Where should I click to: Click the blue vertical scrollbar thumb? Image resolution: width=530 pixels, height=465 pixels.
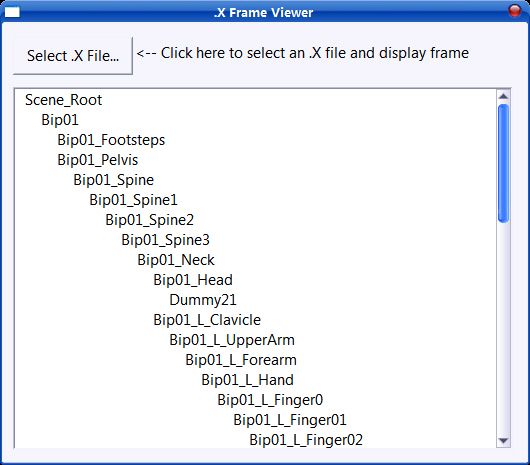pyautogui.click(x=503, y=164)
